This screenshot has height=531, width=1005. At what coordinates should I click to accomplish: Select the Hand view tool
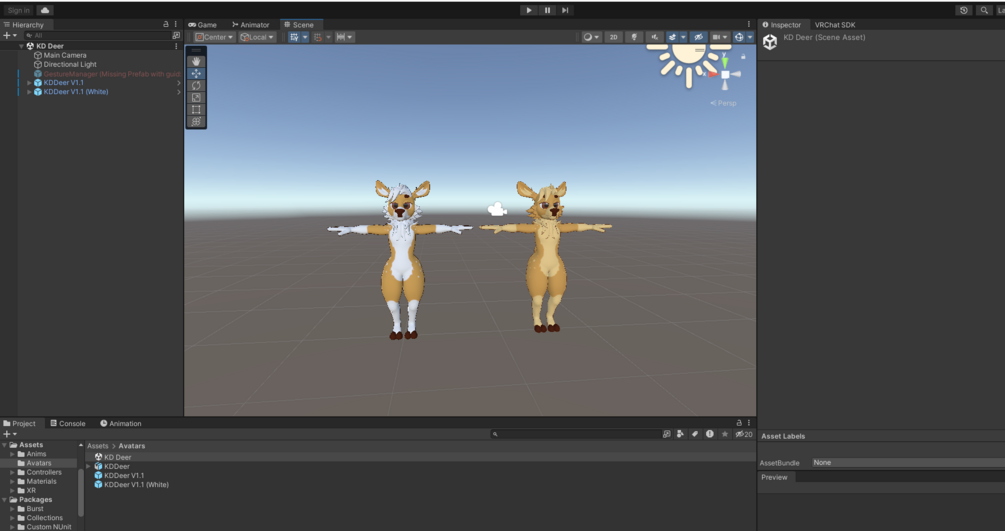click(x=196, y=62)
